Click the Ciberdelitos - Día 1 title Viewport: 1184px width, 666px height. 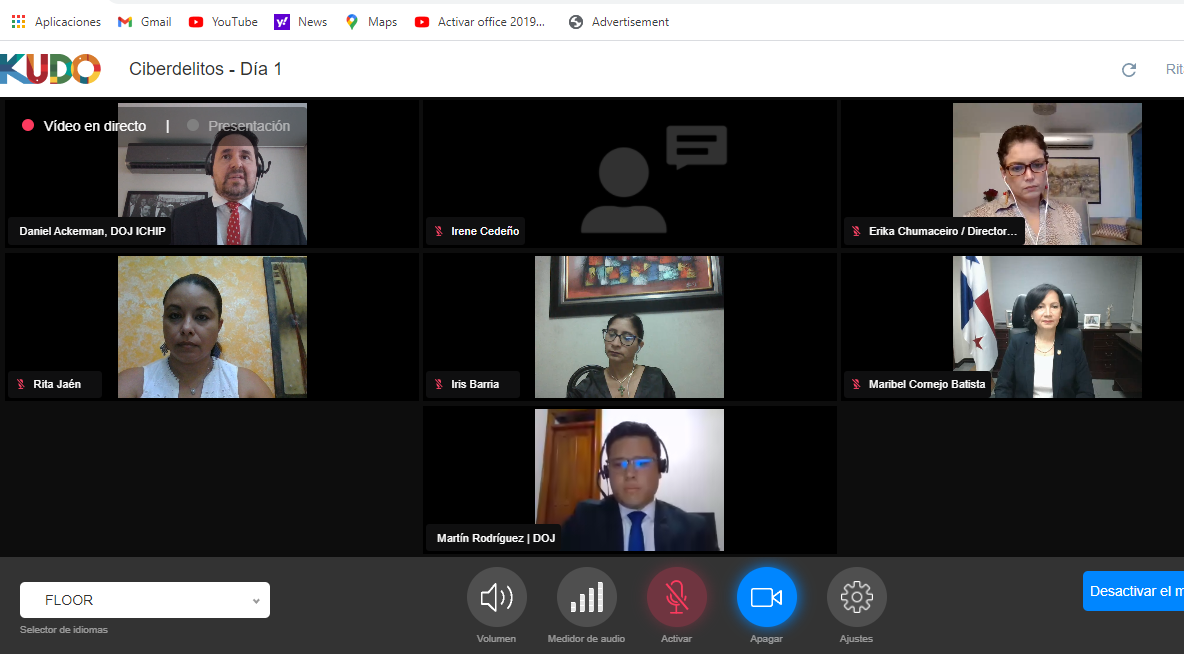click(205, 69)
